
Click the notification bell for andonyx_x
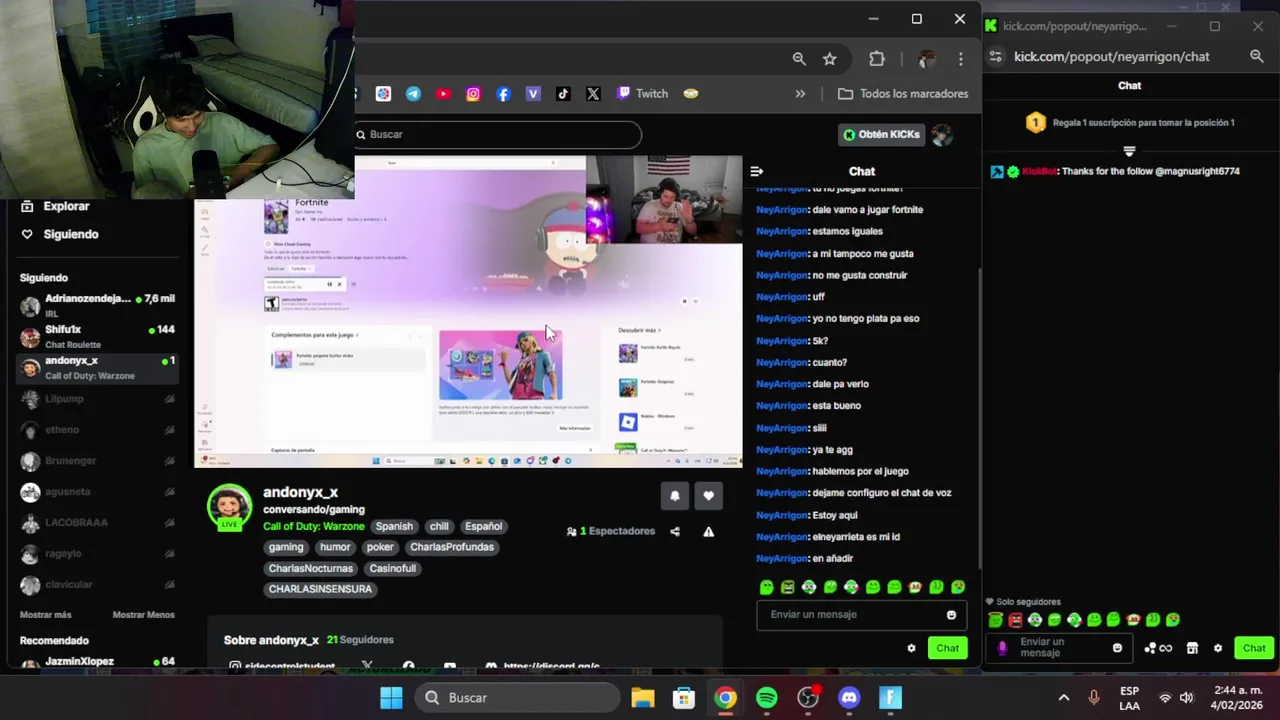(674, 496)
